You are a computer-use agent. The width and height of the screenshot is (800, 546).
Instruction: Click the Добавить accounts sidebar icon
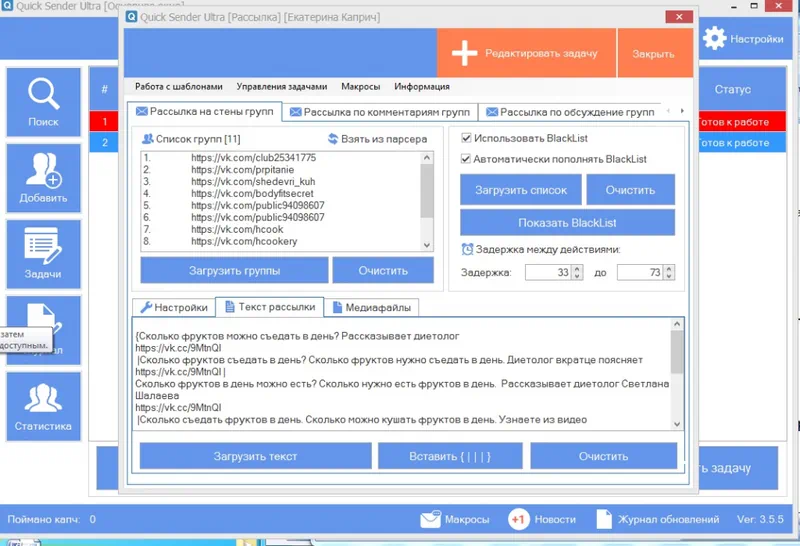click(x=43, y=178)
